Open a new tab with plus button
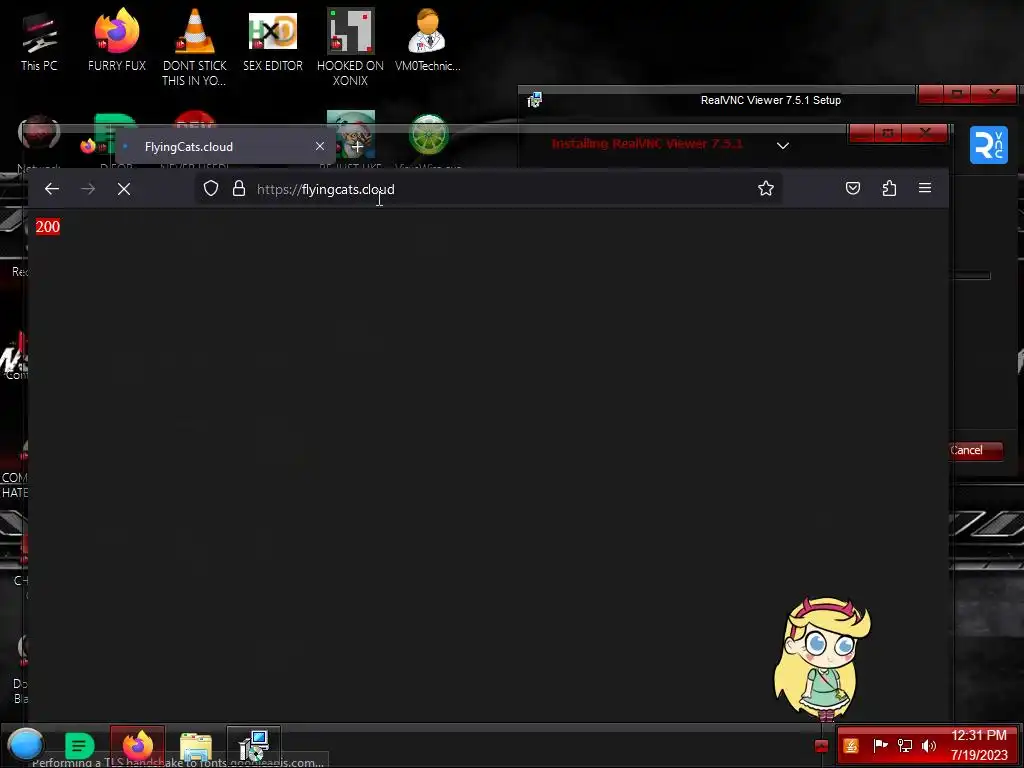 pyautogui.click(x=357, y=147)
